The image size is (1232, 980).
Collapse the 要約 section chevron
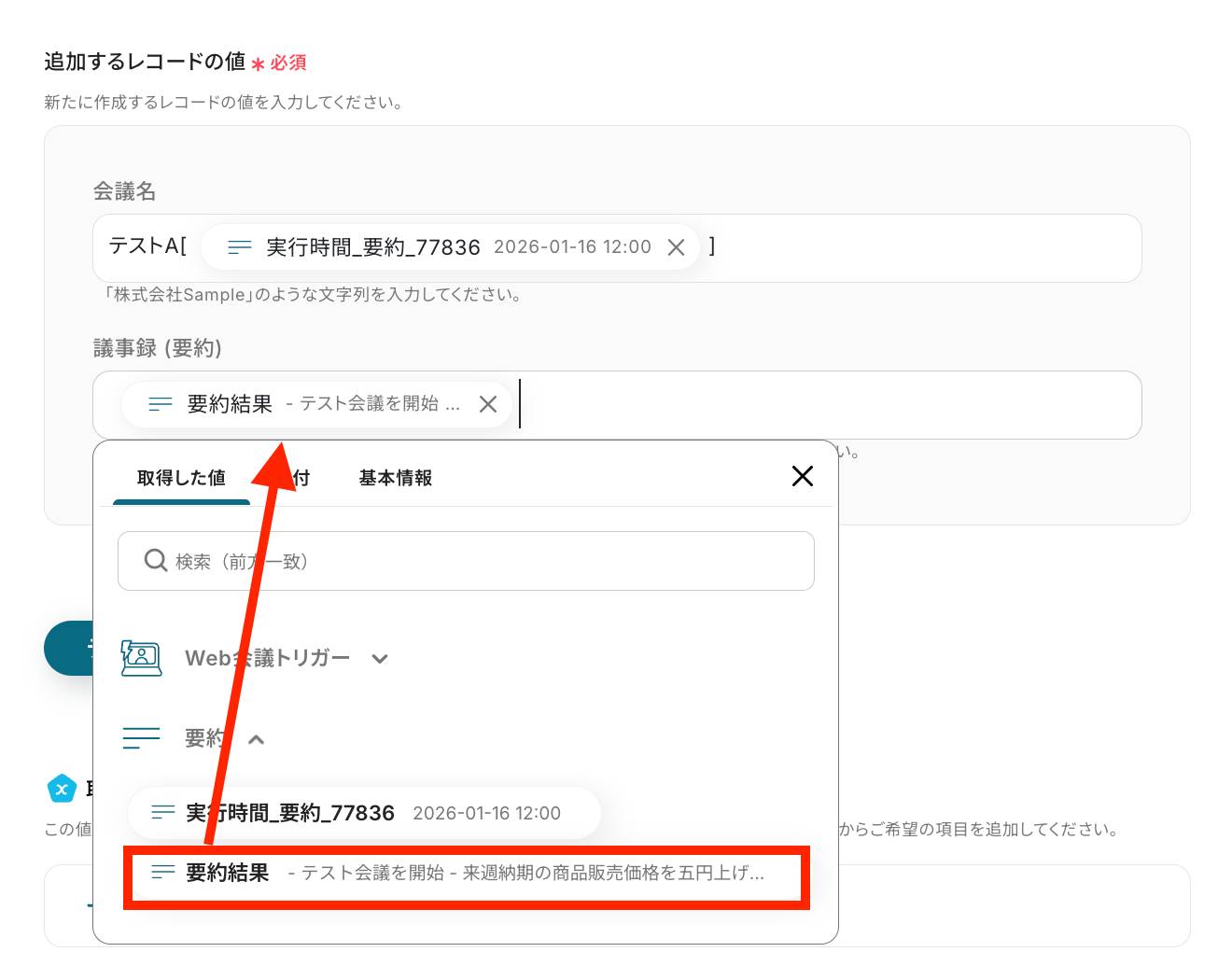[x=257, y=739]
